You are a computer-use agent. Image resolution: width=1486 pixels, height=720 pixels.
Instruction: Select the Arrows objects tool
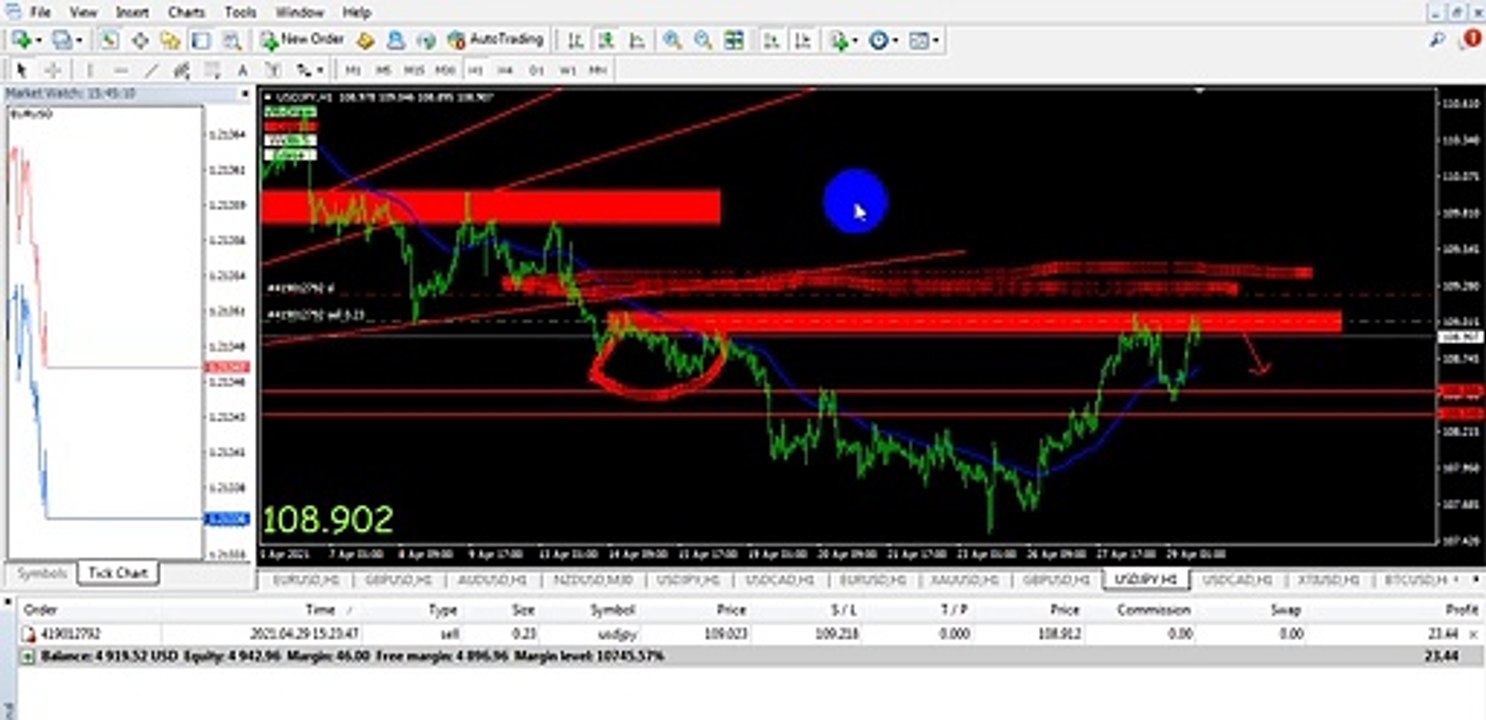click(303, 70)
